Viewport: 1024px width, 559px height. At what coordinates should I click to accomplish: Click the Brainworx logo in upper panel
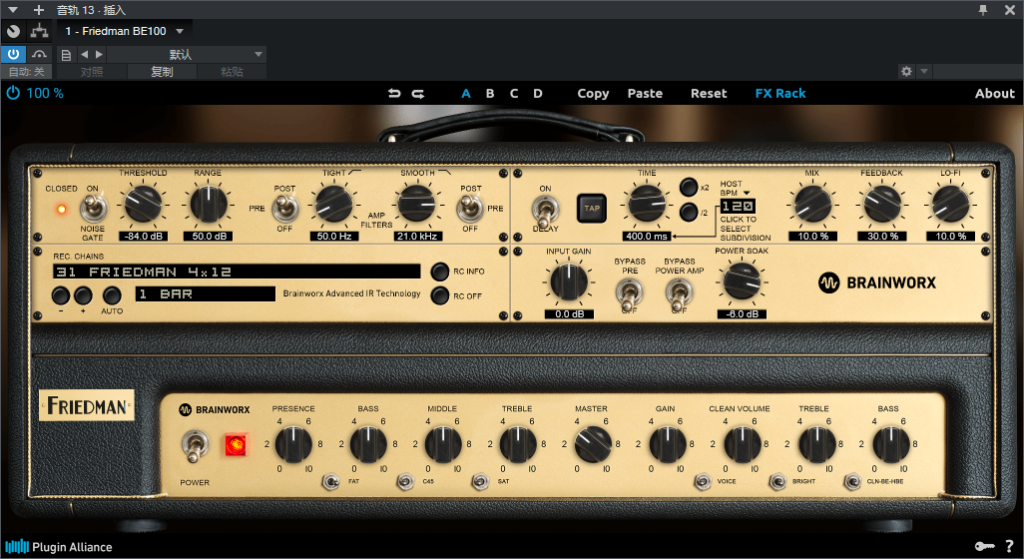coord(877,283)
